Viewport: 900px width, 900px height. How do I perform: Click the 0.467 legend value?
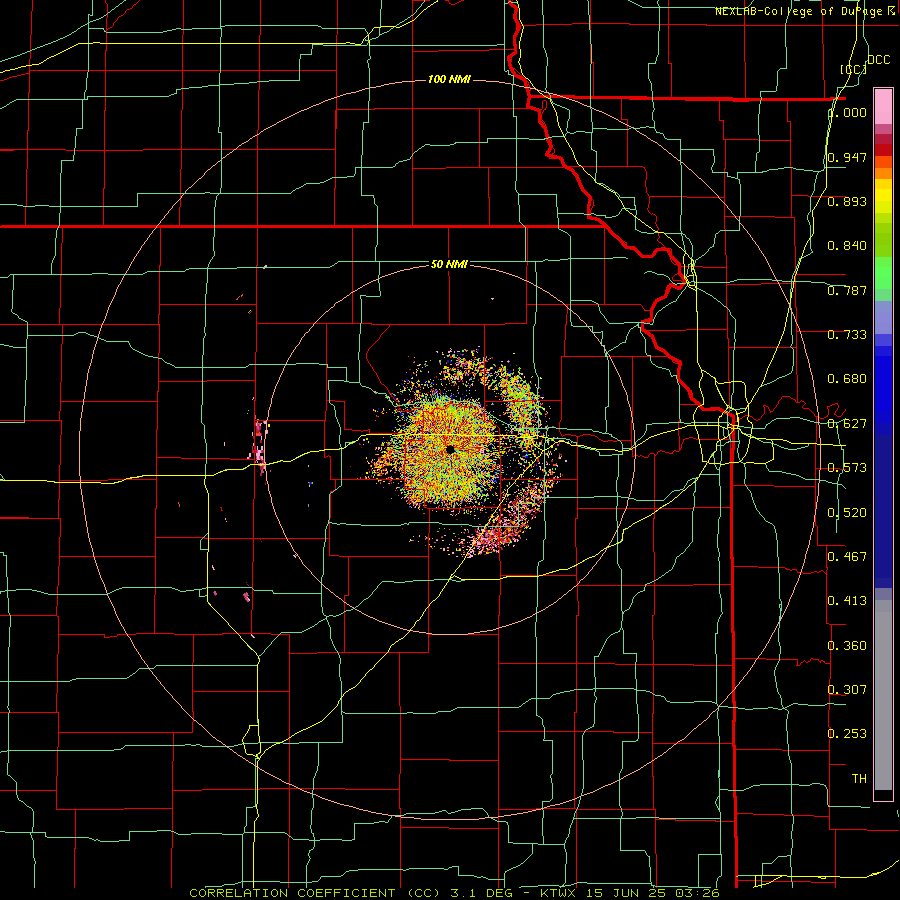coord(847,557)
